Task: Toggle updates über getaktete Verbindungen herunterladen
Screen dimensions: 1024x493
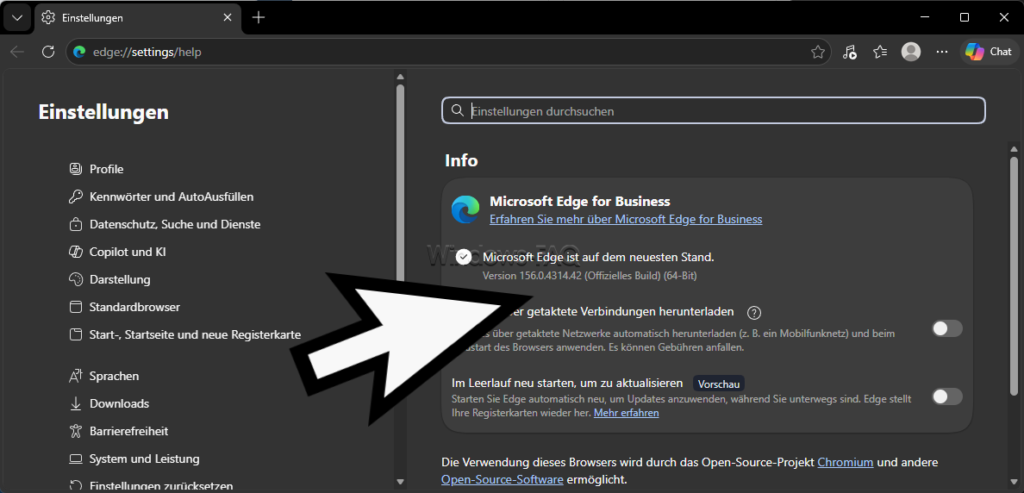Action: pyautogui.click(x=947, y=328)
